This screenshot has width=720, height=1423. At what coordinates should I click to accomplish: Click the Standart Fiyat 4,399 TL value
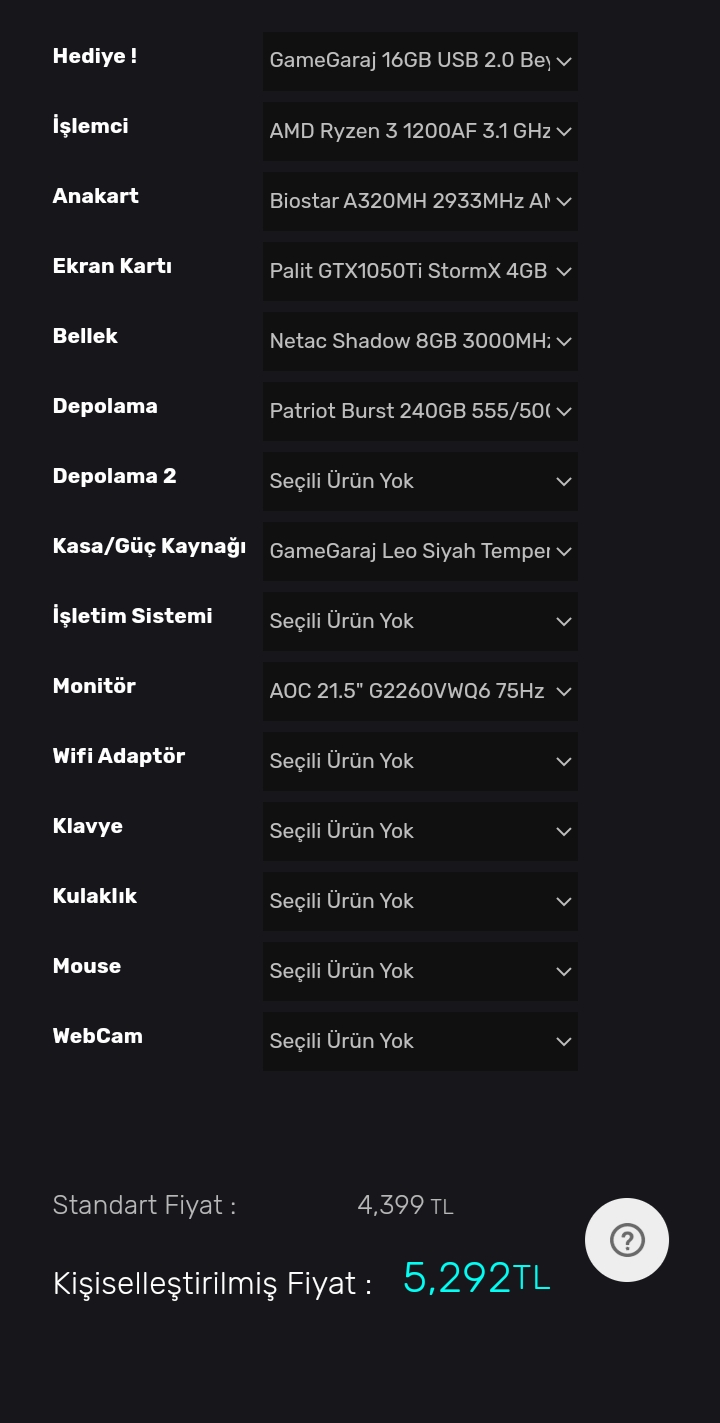tap(405, 1205)
